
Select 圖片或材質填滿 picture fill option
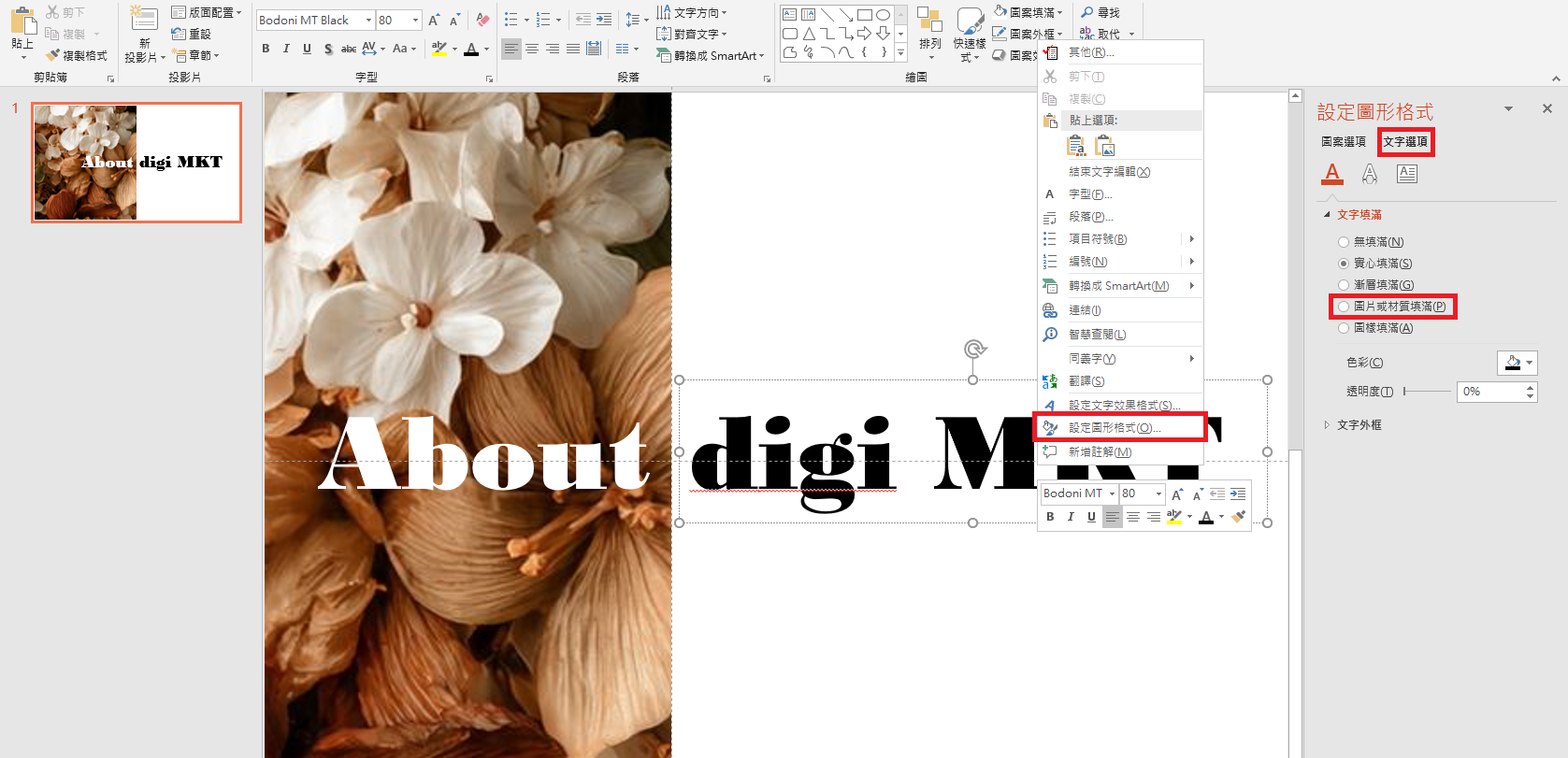pos(1344,307)
